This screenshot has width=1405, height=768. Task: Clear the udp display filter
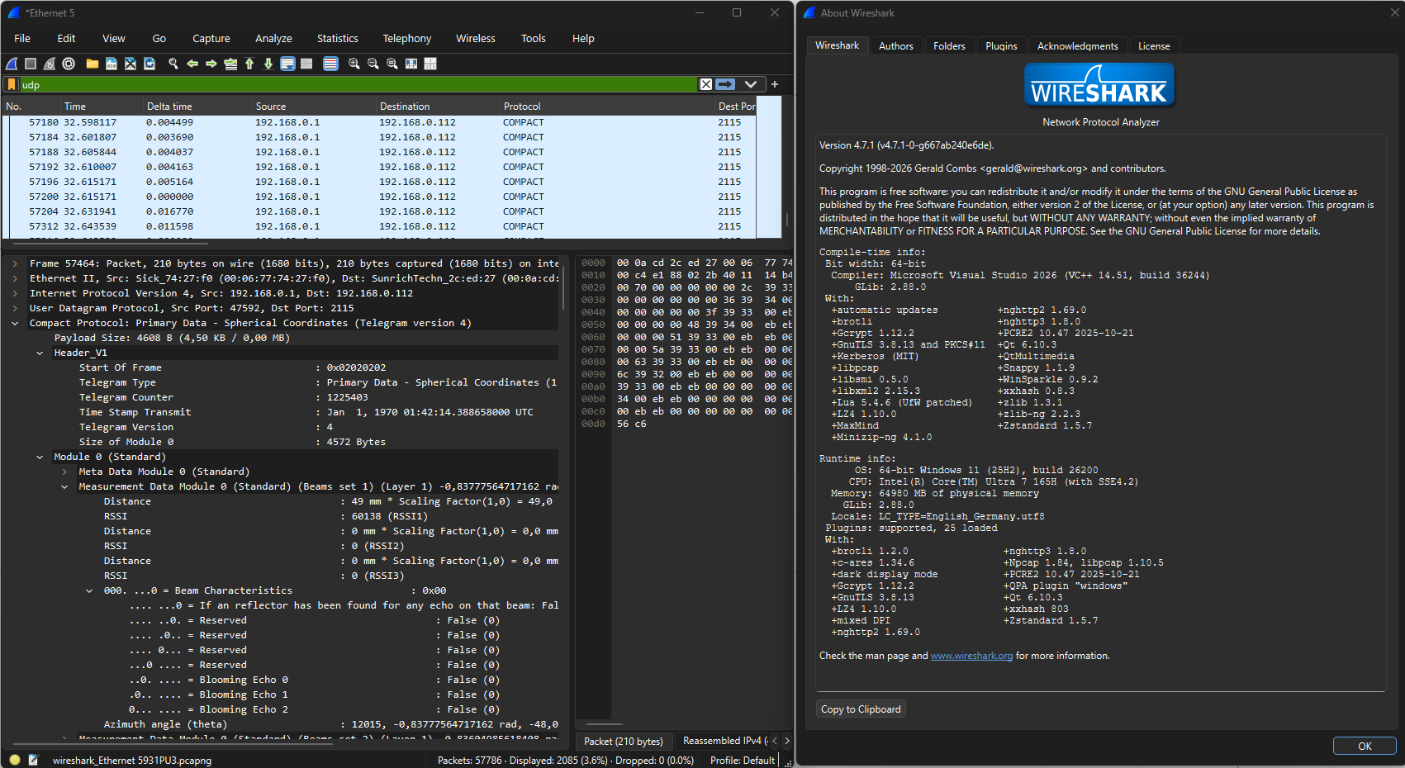[x=706, y=84]
